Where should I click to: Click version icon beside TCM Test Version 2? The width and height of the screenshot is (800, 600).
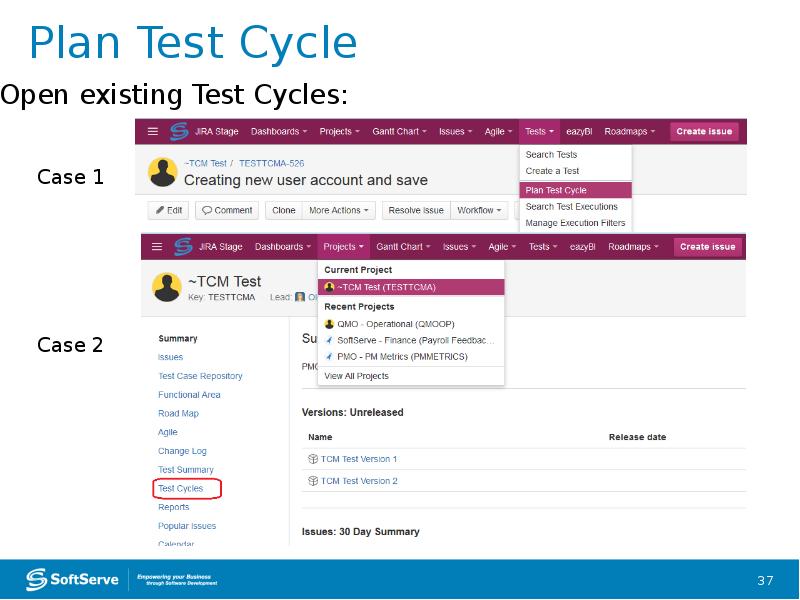[313, 481]
